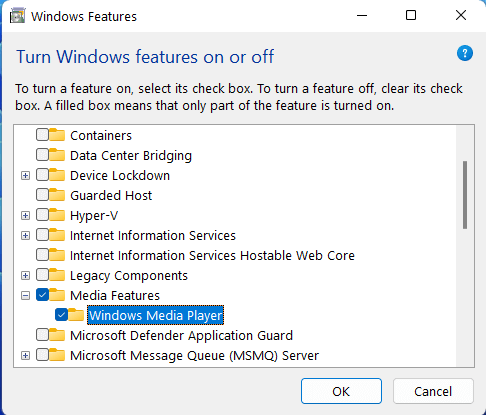Click the Windows Media Player folder icon
The image size is (486, 415).
pyautogui.click(x=76, y=315)
